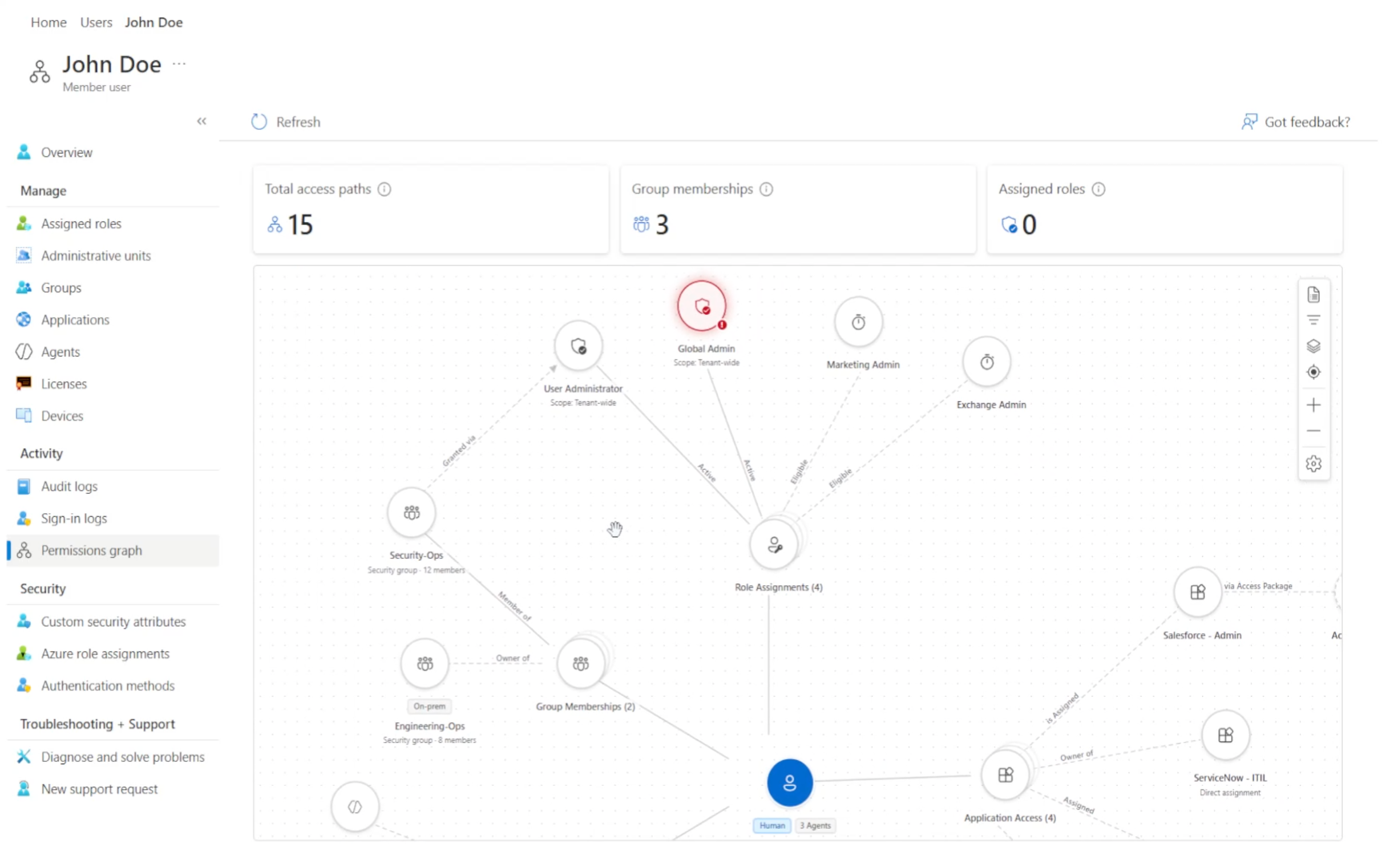Go to Home breadcrumb
Screen dimensions: 1386x868
point(49,22)
